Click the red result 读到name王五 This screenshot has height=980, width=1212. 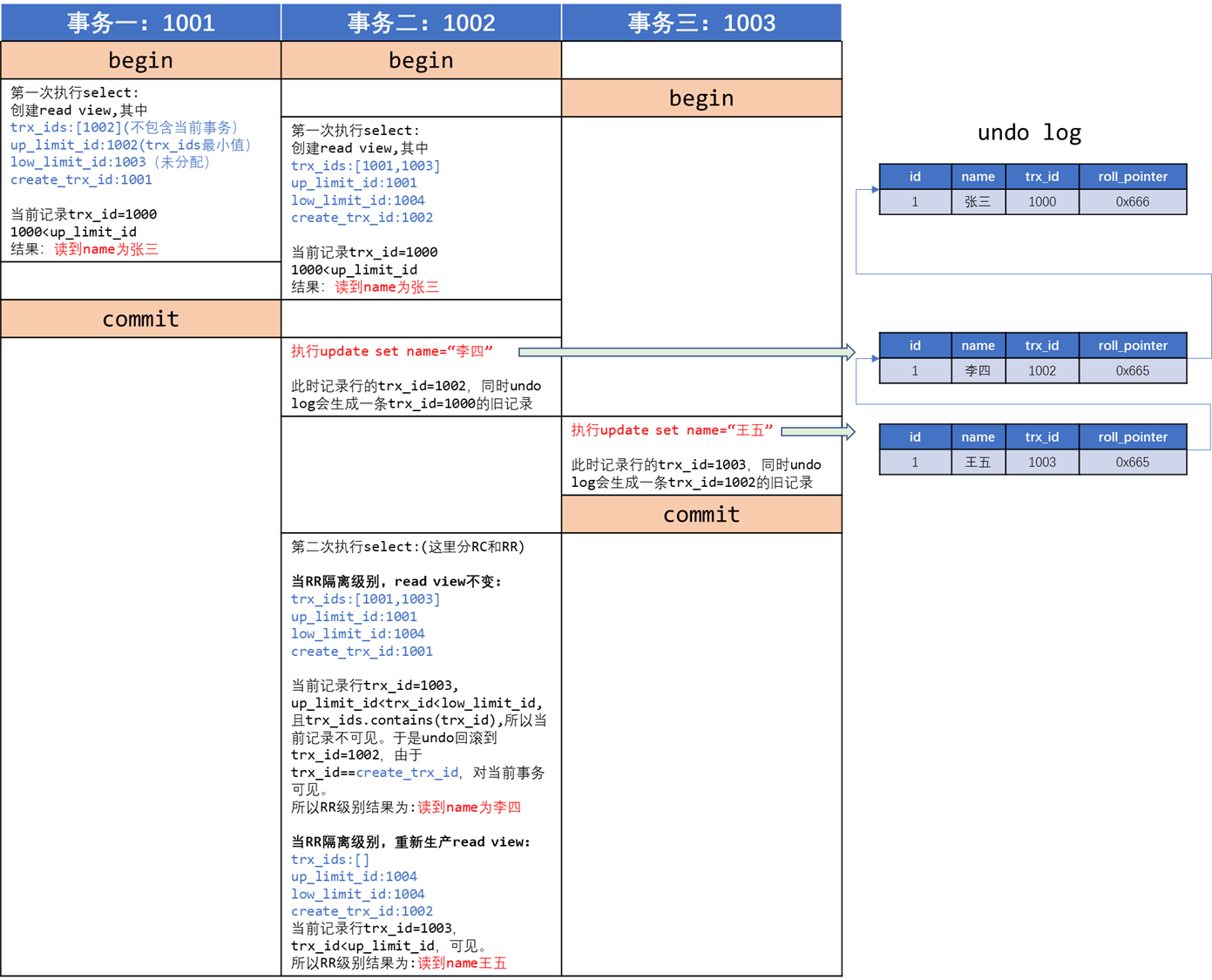[462, 963]
